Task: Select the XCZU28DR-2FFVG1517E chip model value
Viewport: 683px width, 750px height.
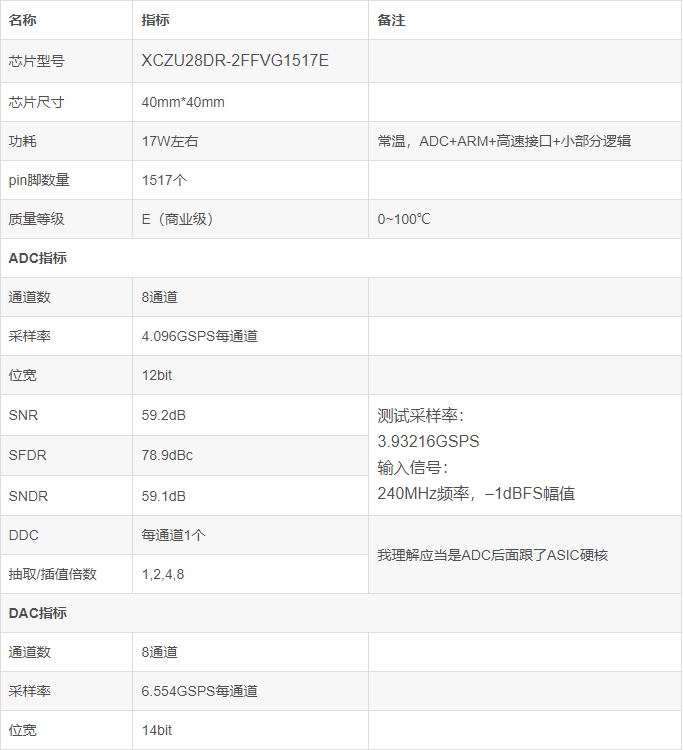Action: (x=235, y=61)
